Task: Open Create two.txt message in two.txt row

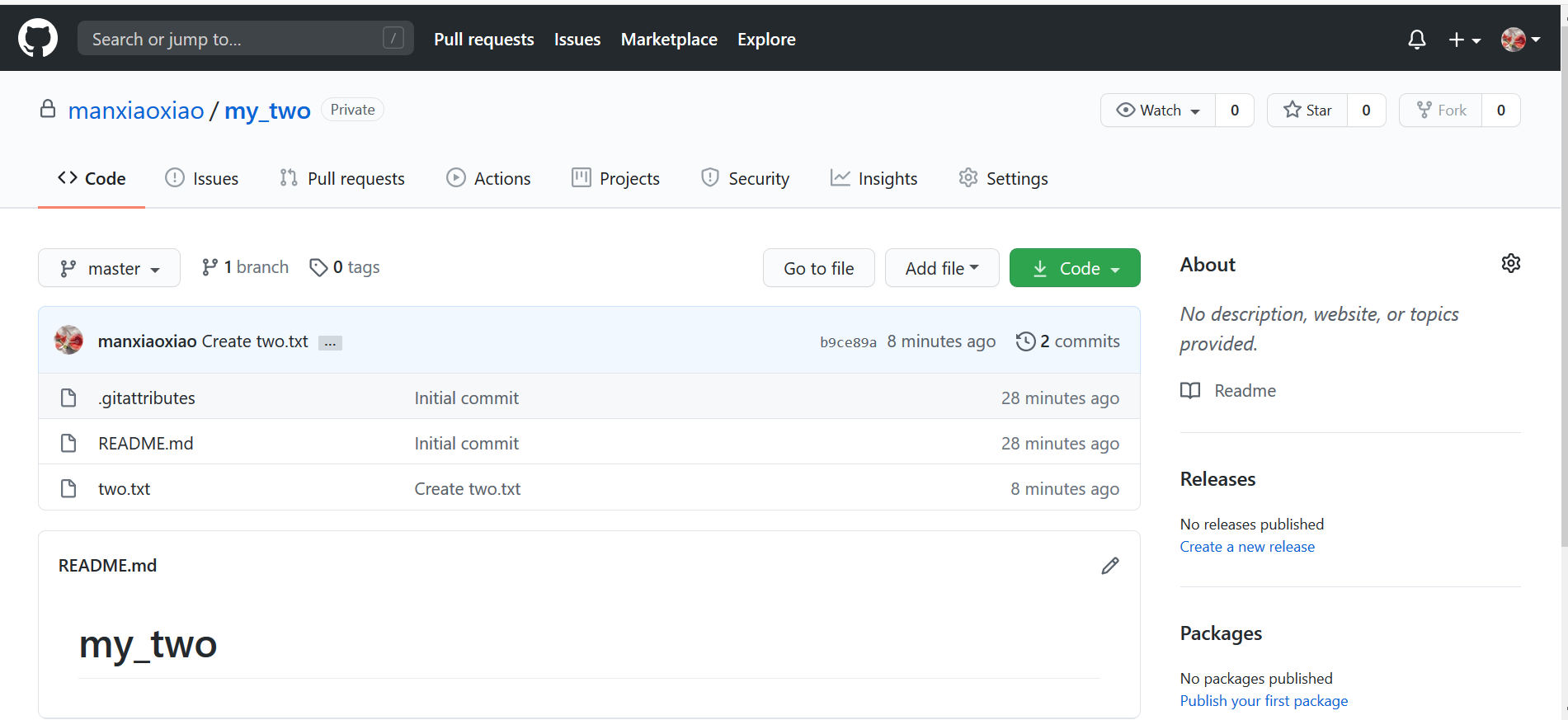Action: 468,489
